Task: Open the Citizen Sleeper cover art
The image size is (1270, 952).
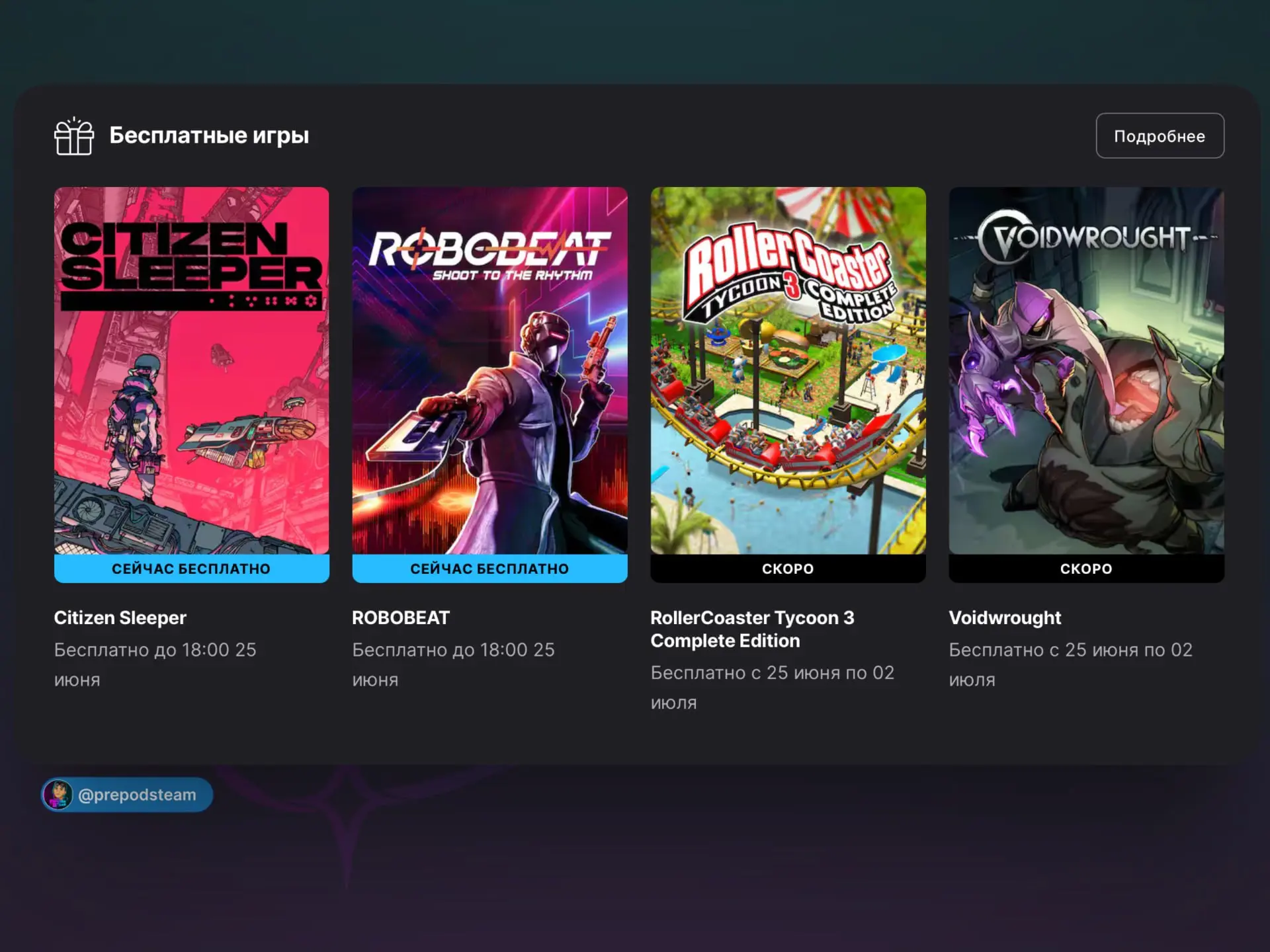Action: (191, 370)
